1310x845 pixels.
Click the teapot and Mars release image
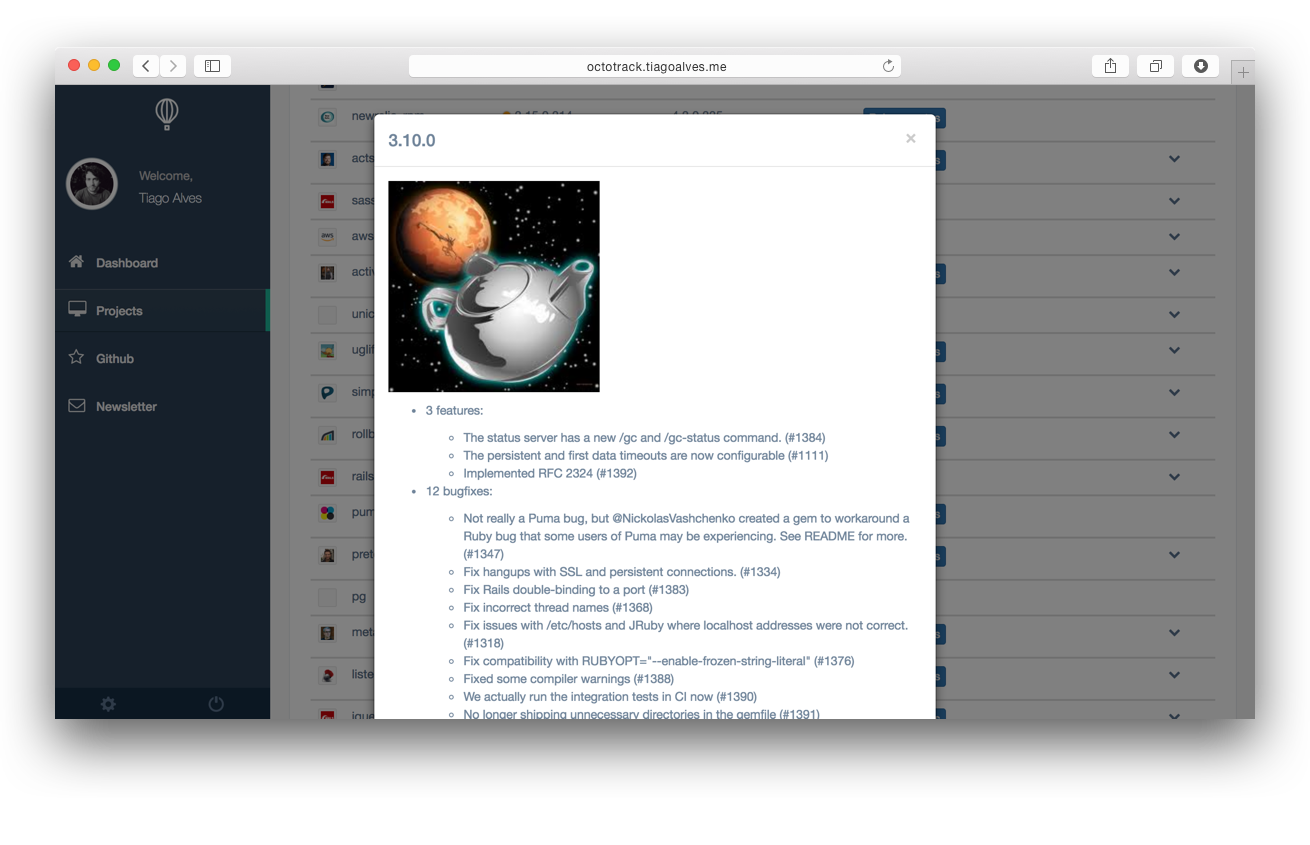pyautogui.click(x=494, y=286)
